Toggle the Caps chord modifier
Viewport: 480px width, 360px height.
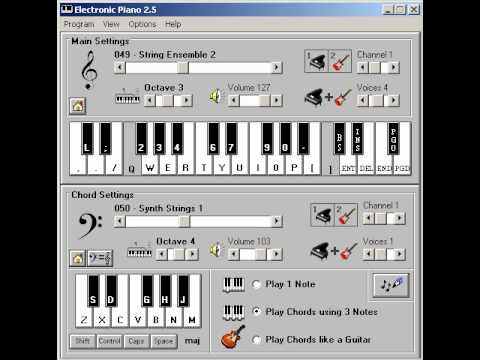coord(136,341)
